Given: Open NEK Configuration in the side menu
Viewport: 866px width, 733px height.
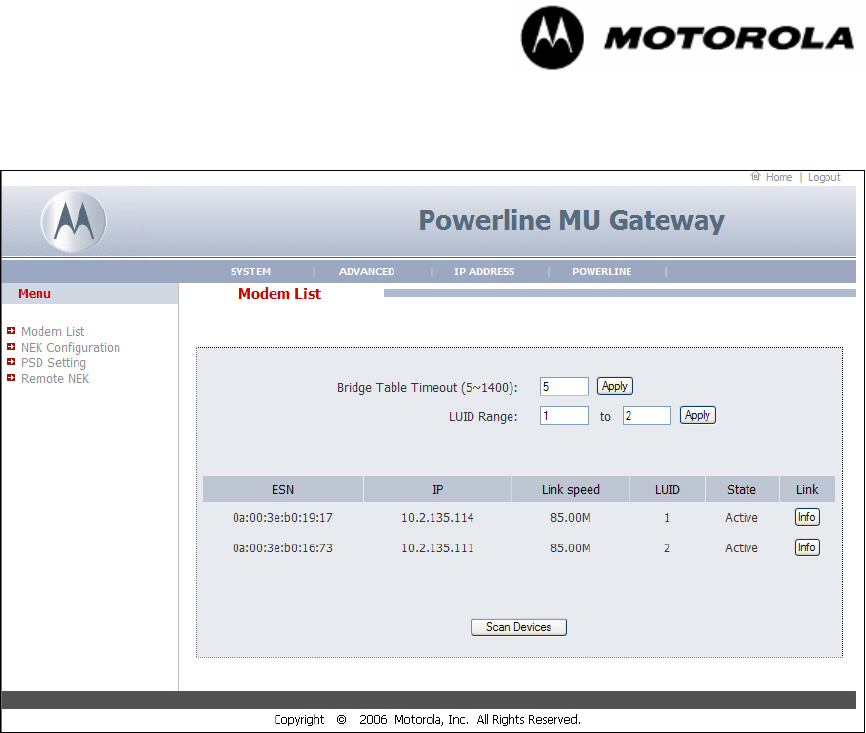Looking at the screenshot, I should [x=70, y=347].
